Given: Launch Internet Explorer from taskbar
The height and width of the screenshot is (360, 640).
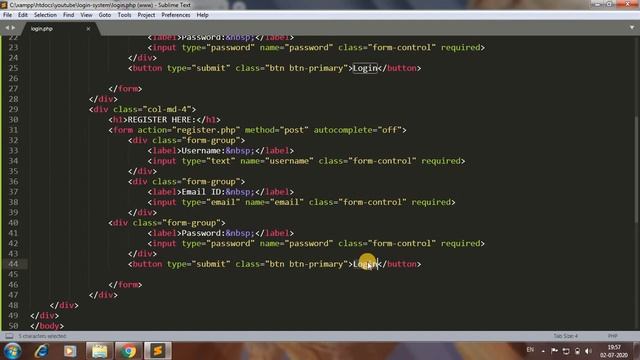Looking at the screenshot, I should pos(41,351).
